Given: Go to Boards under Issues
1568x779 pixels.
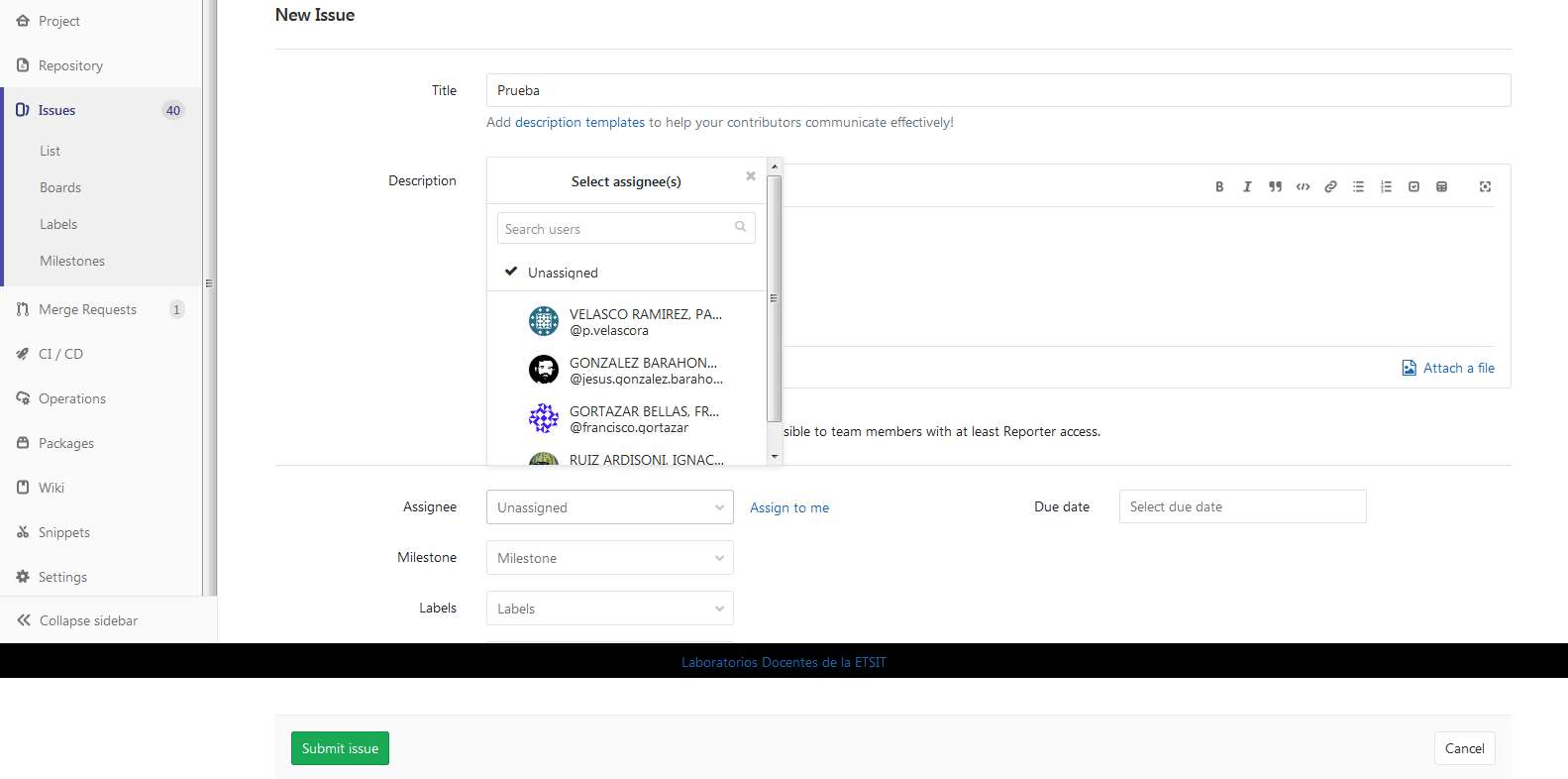Looking at the screenshot, I should point(60,187).
